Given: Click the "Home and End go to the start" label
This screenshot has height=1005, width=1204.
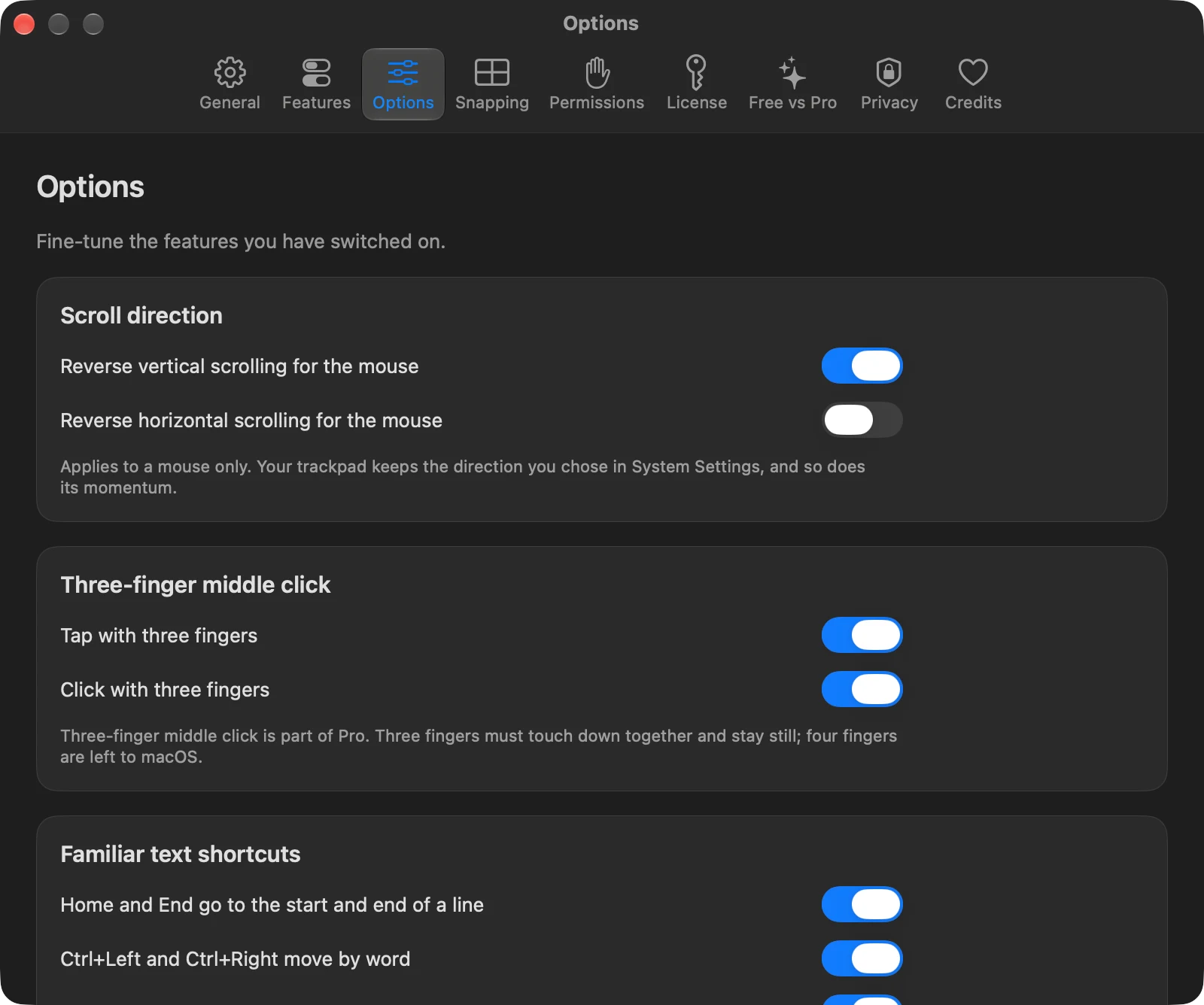Looking at the screenshot, I should (x=272, y=905).
